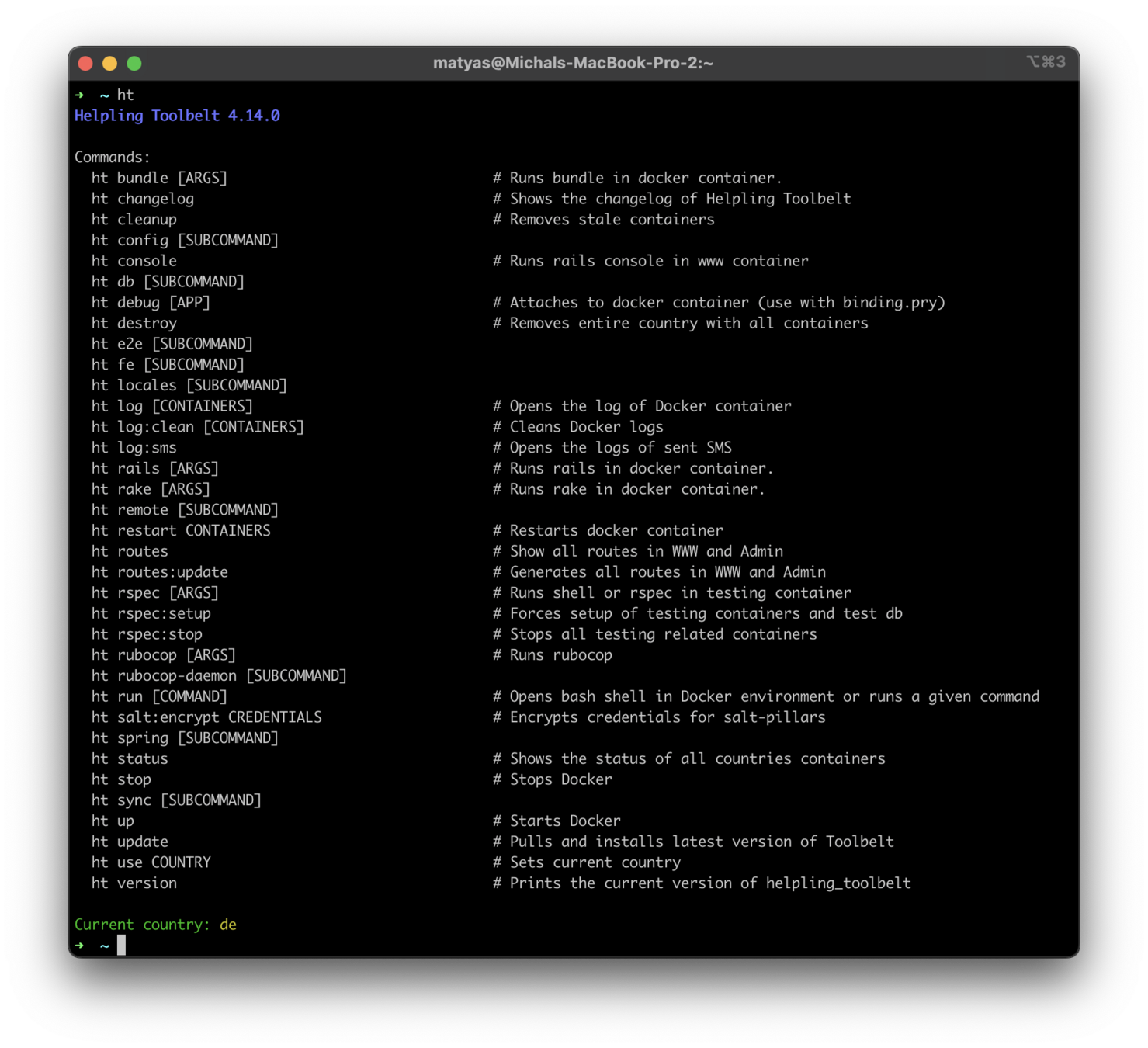Click the 'ht destroy' command

[x=134, y=323]
